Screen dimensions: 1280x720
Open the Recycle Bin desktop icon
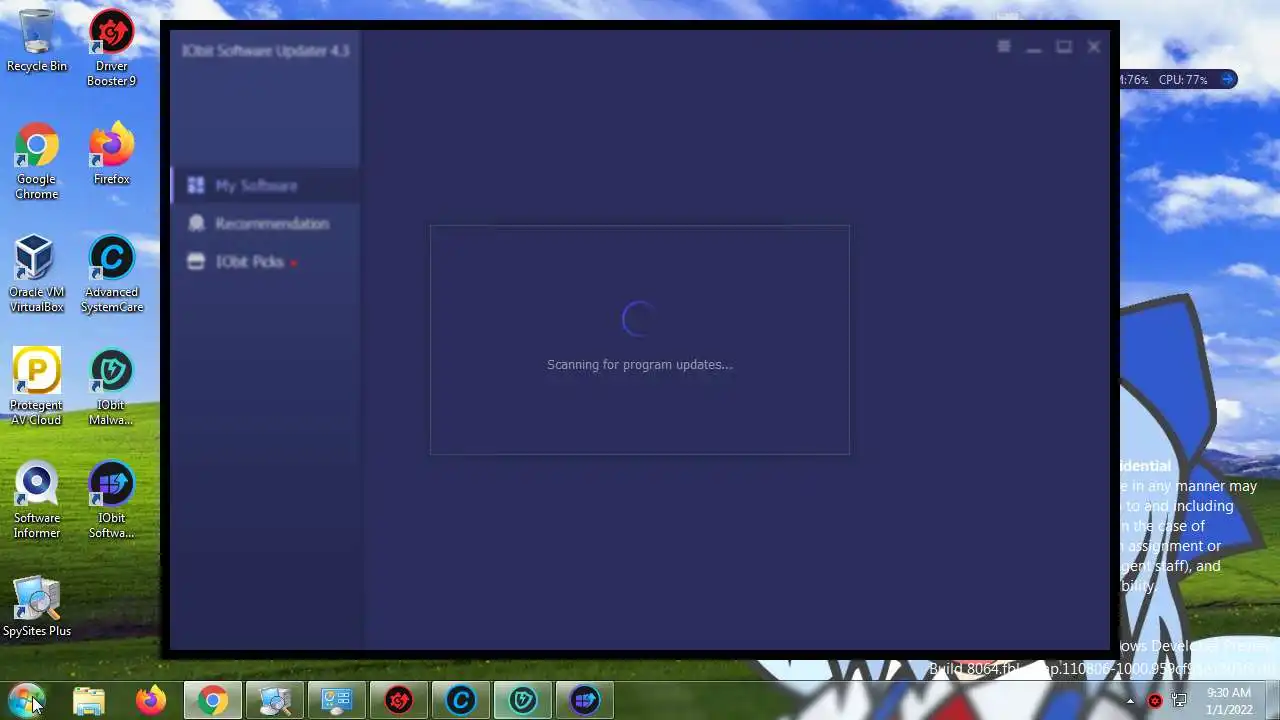[37, 41]
